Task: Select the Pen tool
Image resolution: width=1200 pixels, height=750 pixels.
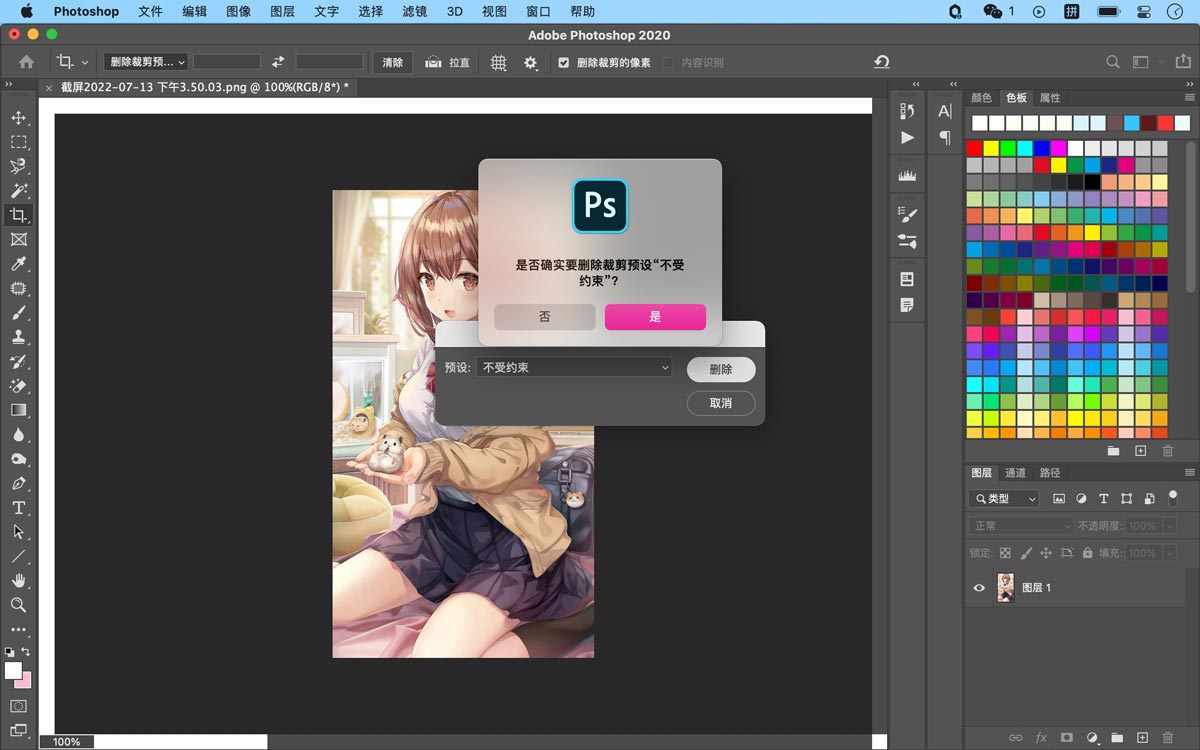Action: click(18, 483)
